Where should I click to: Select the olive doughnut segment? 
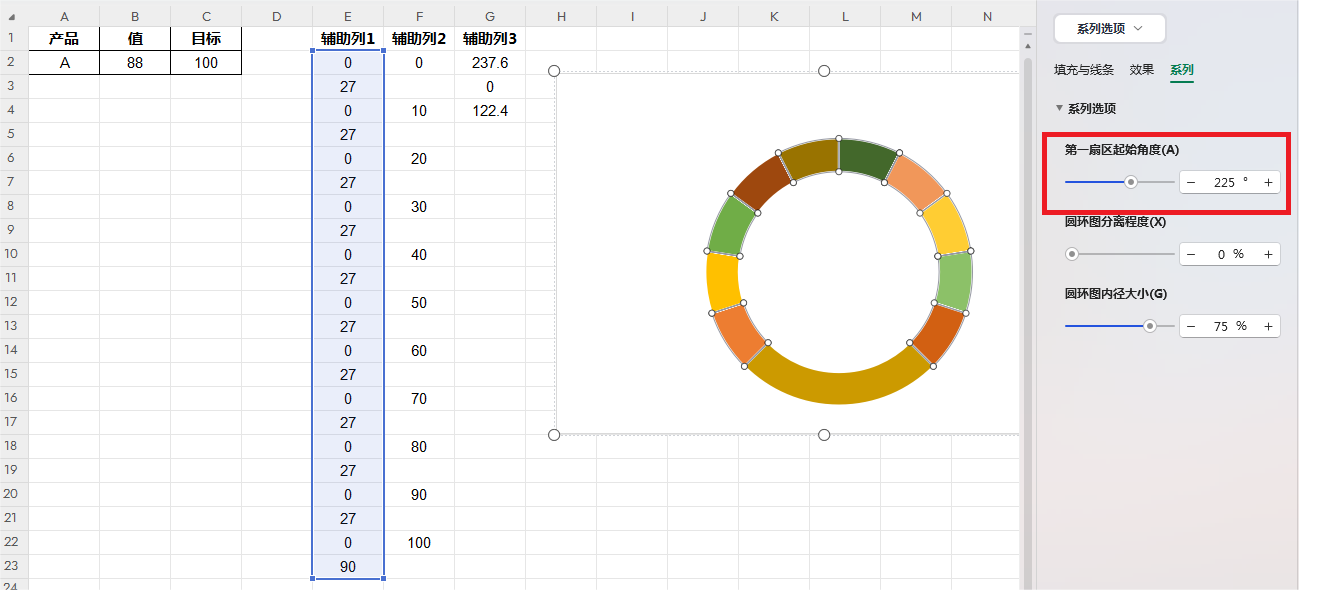click(x=810, y=160)
